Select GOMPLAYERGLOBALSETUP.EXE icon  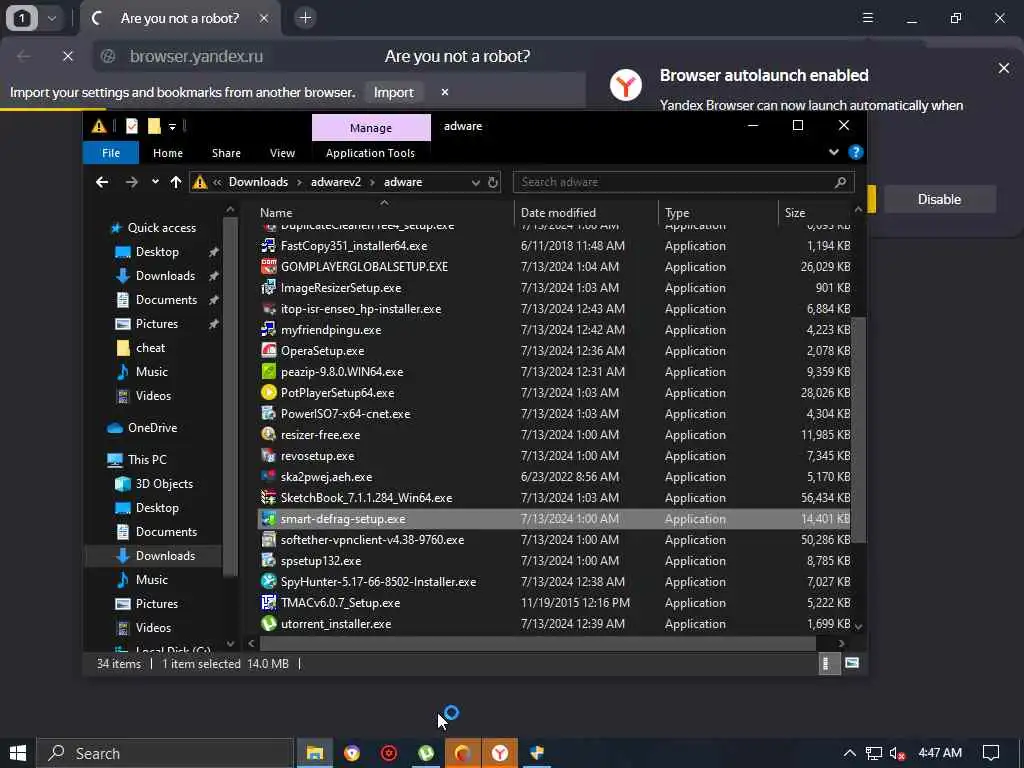tap(268, 266)
